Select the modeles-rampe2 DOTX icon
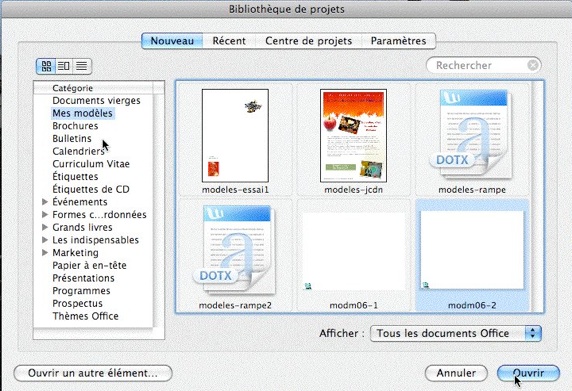572x391 pixels. (x=235, y=250)
